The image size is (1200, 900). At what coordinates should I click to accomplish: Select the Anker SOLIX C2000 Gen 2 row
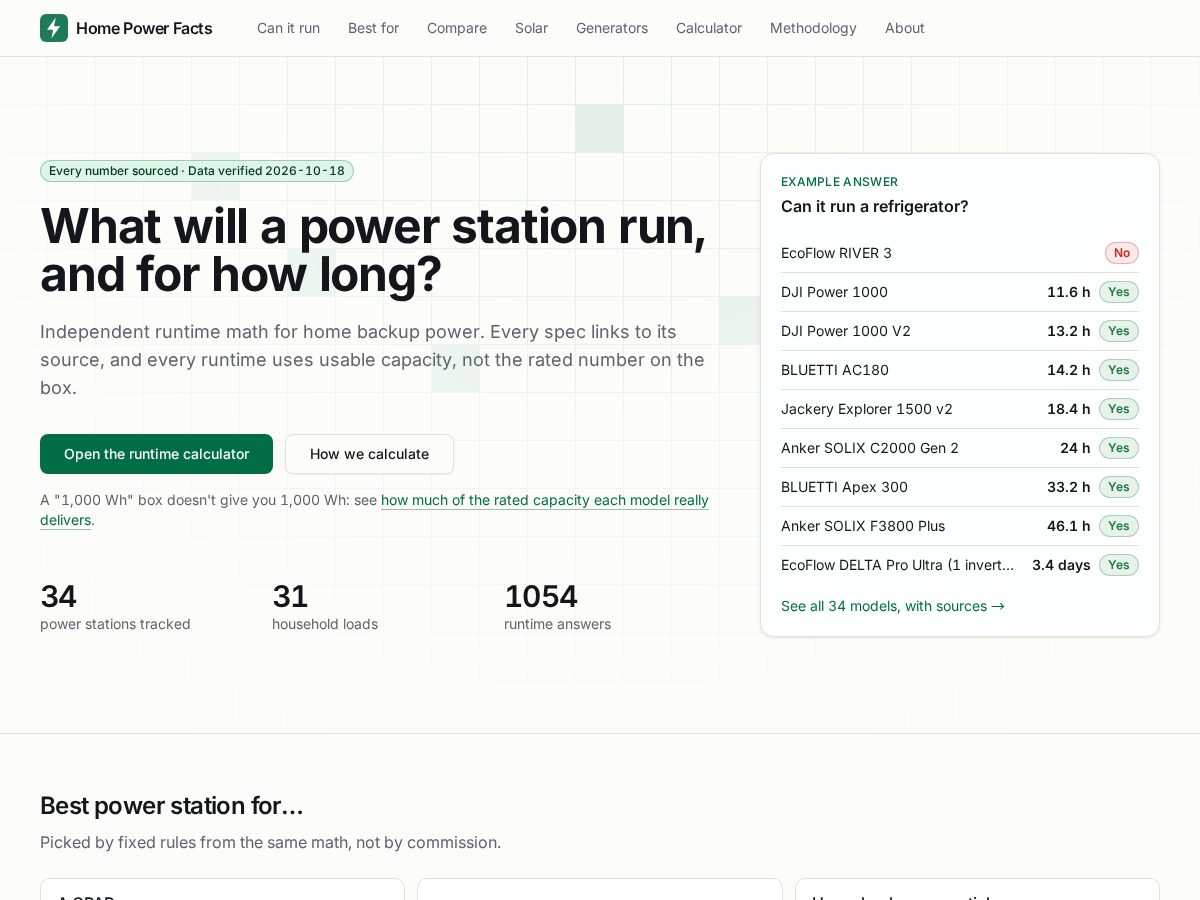click(x=960, y=448)
